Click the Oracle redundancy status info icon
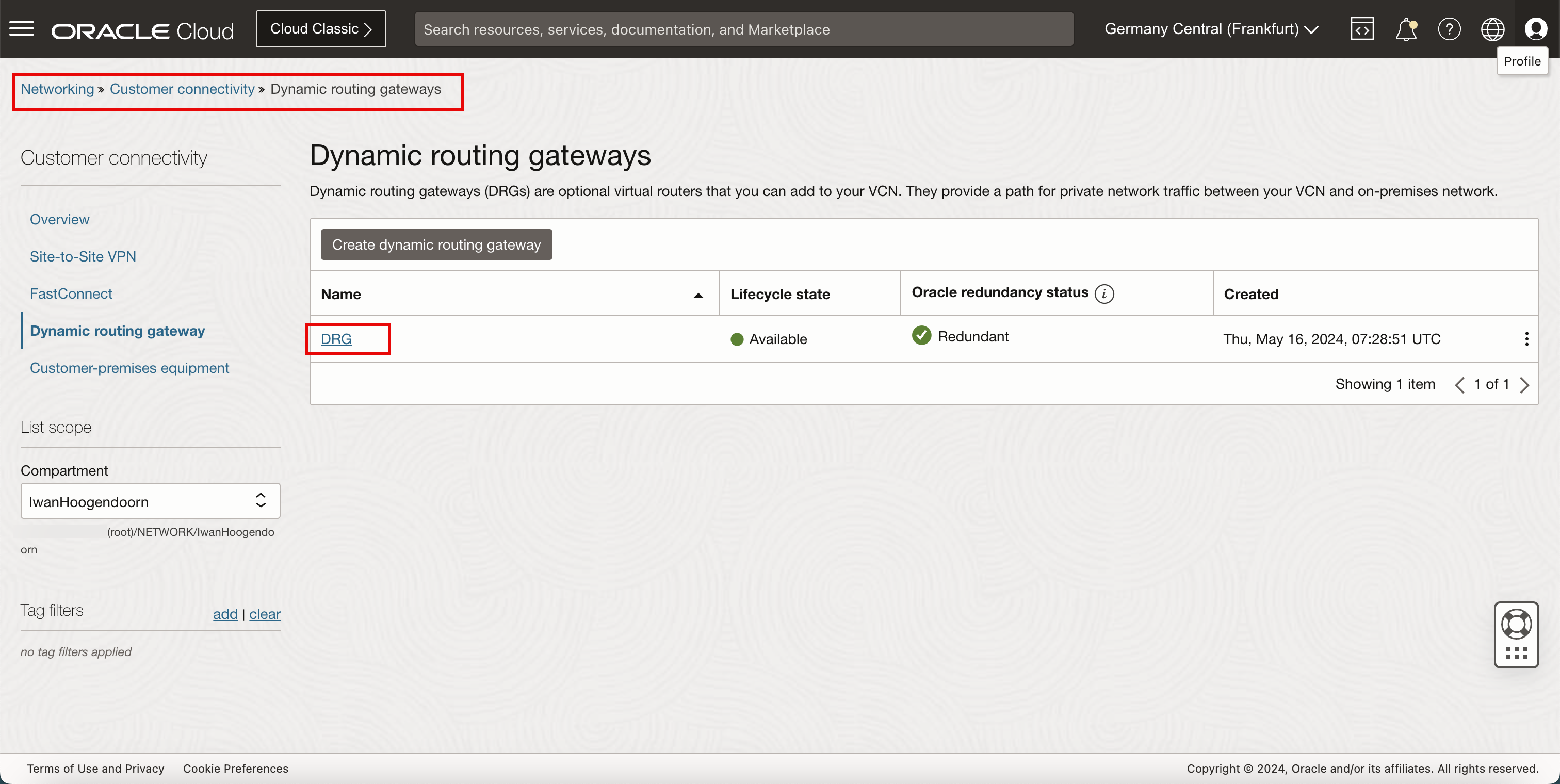This screenshot has height=784, width=1560. [x=1104, y=293]
